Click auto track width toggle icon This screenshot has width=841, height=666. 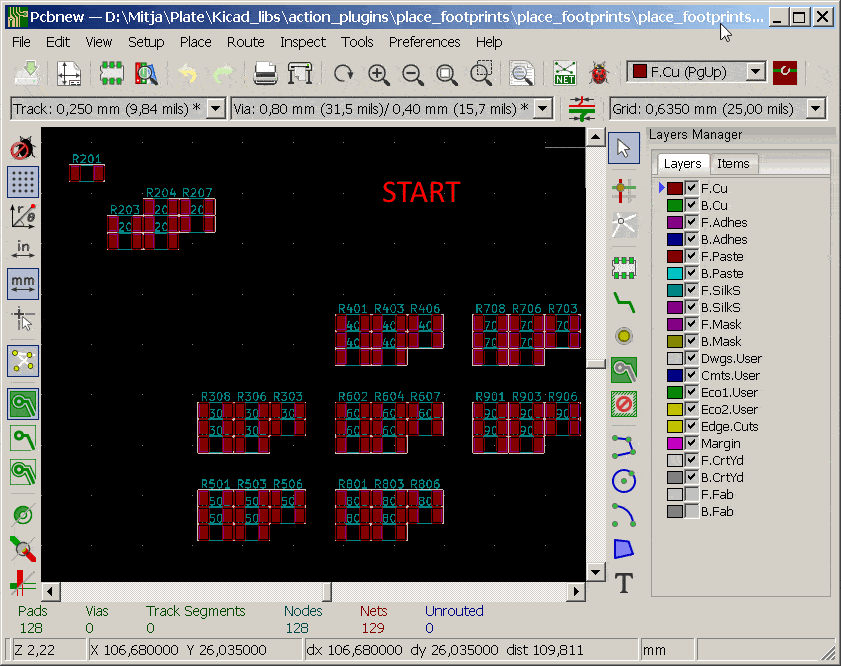tap(581, 109)
